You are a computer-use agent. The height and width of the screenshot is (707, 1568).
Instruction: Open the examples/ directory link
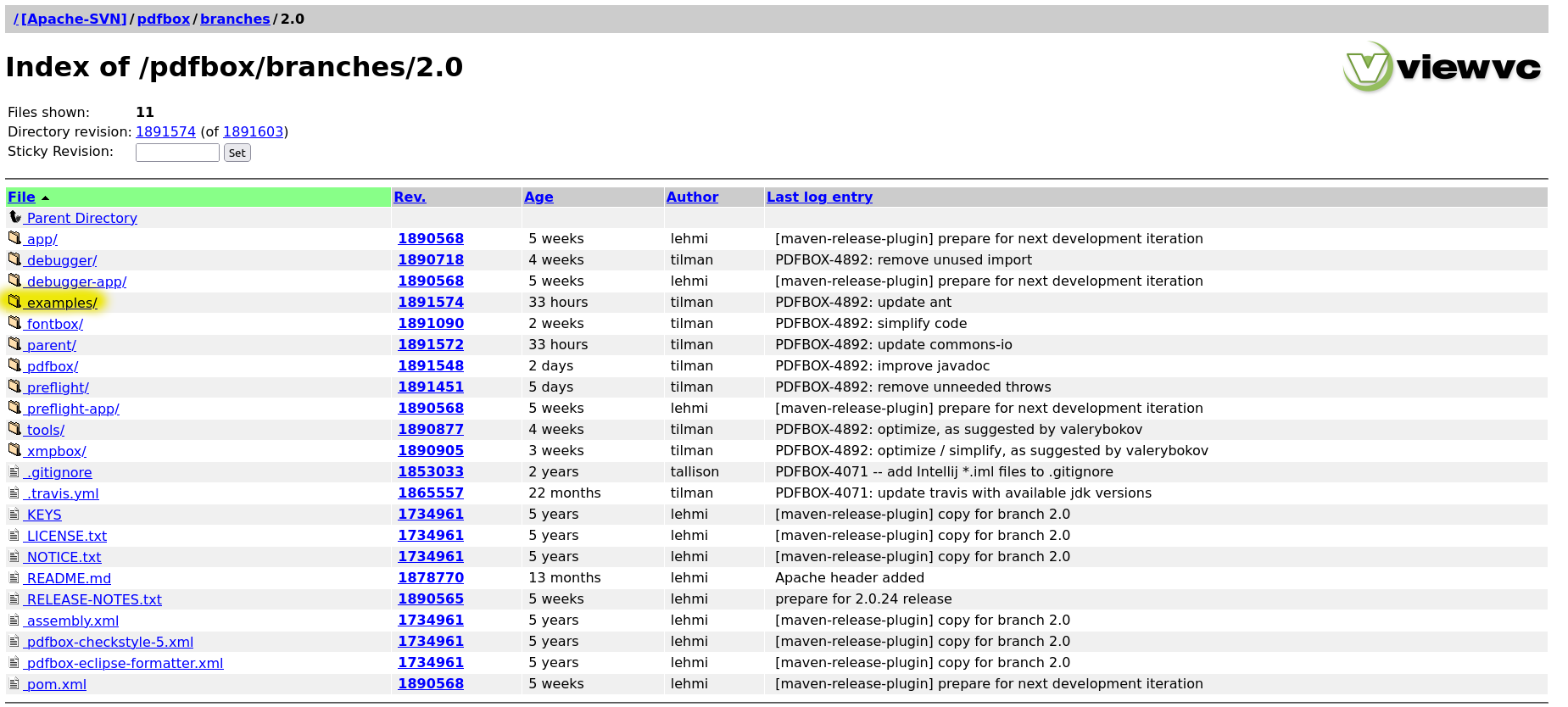[x=61, y=303]
